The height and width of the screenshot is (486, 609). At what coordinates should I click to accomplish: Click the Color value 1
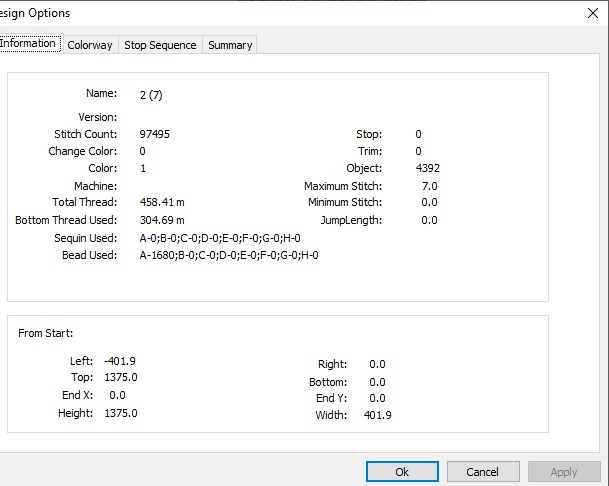(143, 168)
